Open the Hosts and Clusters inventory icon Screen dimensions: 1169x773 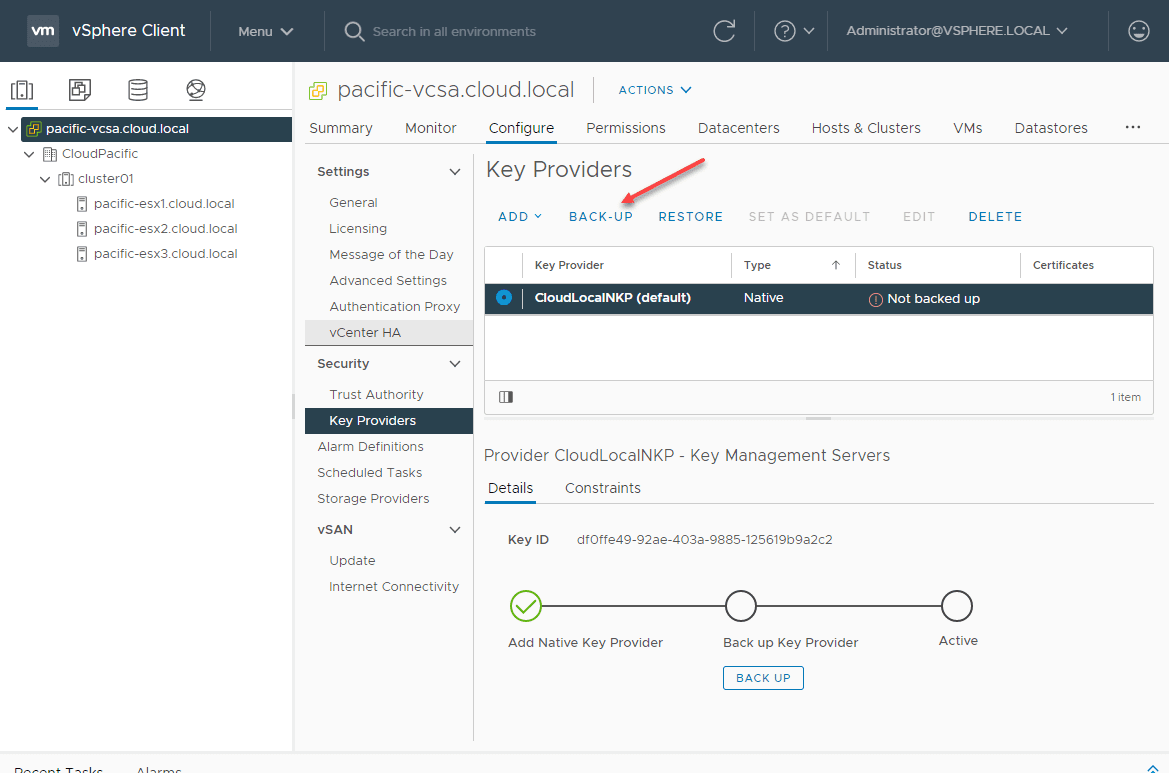pyautogui.click(x=22, y=90)
